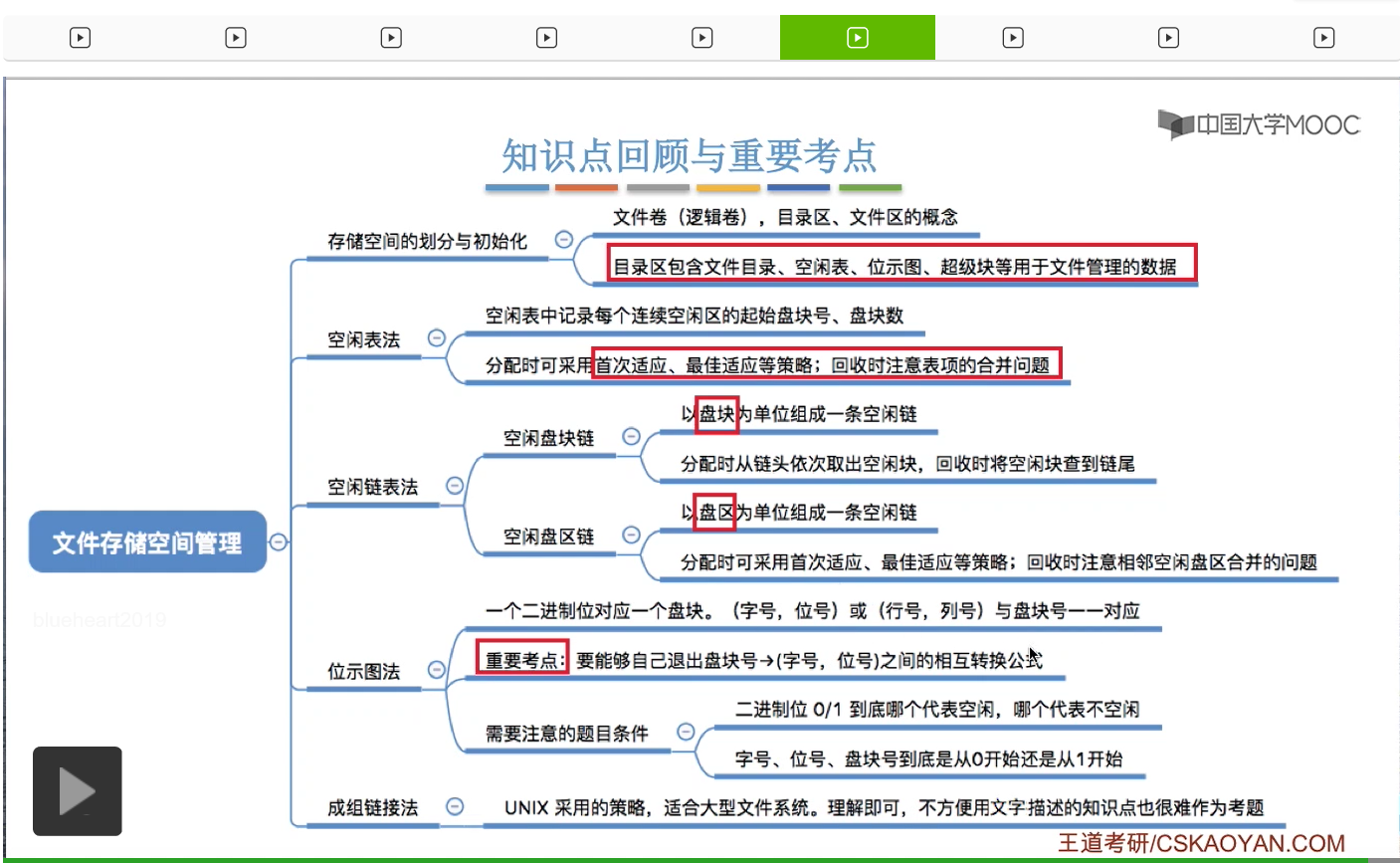The width and height of the screenshot is (1400, 863).
Task: Select the 空闲盘区链 node label
Action: (x=548, y=537)
